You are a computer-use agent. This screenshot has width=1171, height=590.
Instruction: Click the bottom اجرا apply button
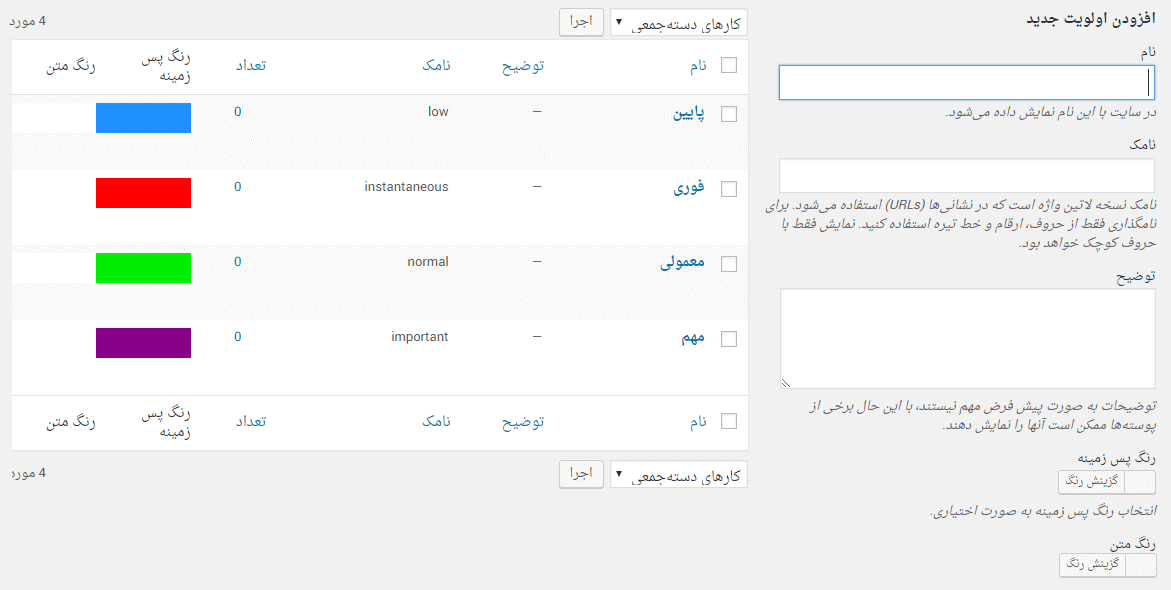(x=581, y=474)
